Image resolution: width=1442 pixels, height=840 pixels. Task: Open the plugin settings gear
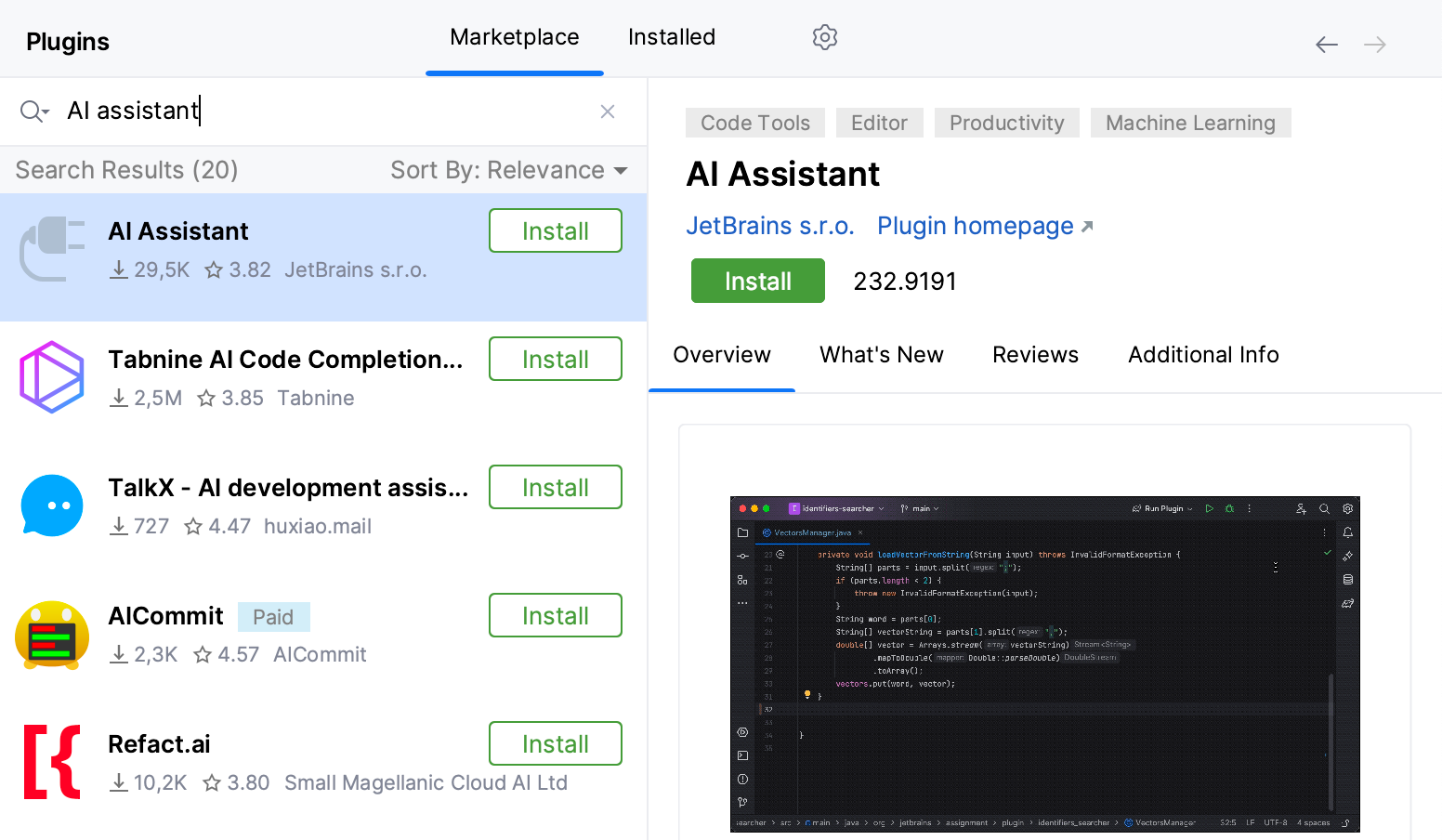pyautogui.click(x=824, y=37)
